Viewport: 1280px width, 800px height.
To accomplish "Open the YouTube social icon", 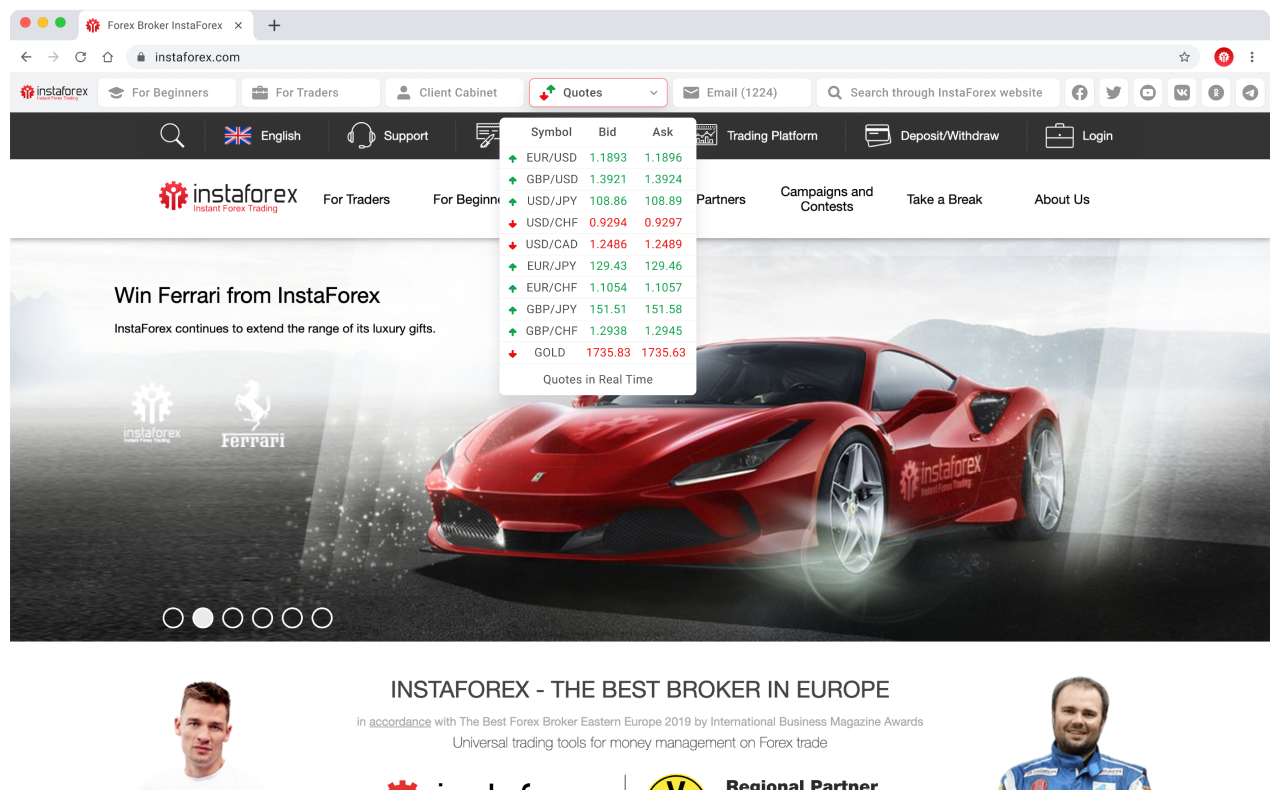I will click(1148, 92).
